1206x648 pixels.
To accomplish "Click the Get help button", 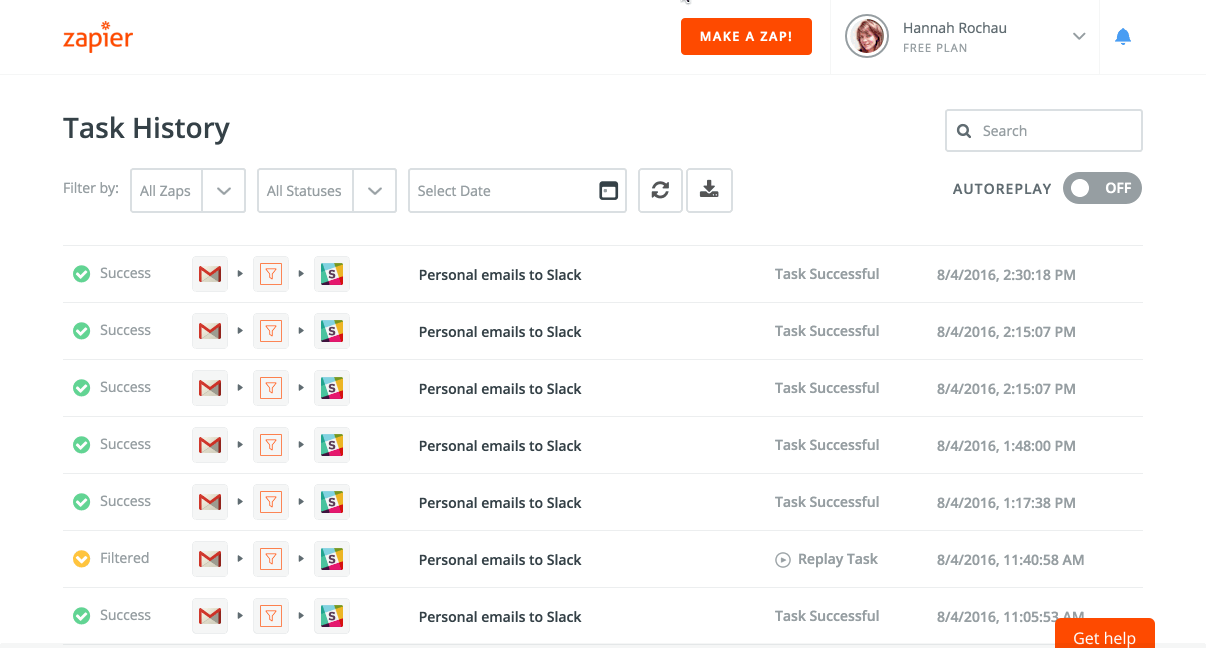I will [x=1105, y=634].
